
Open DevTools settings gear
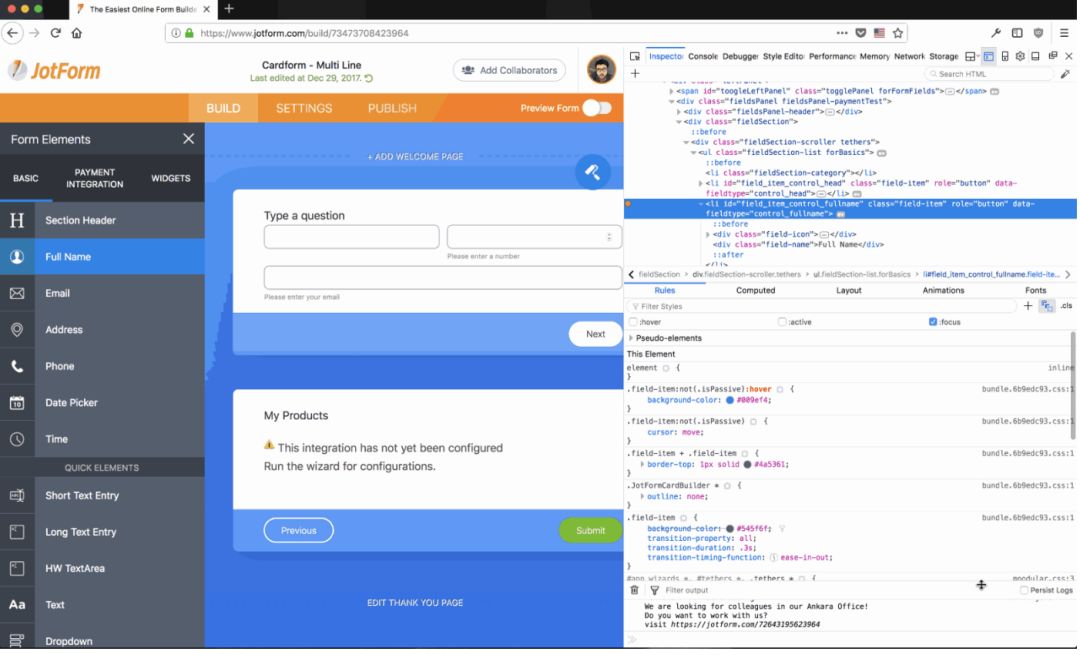pos(1020,56)
